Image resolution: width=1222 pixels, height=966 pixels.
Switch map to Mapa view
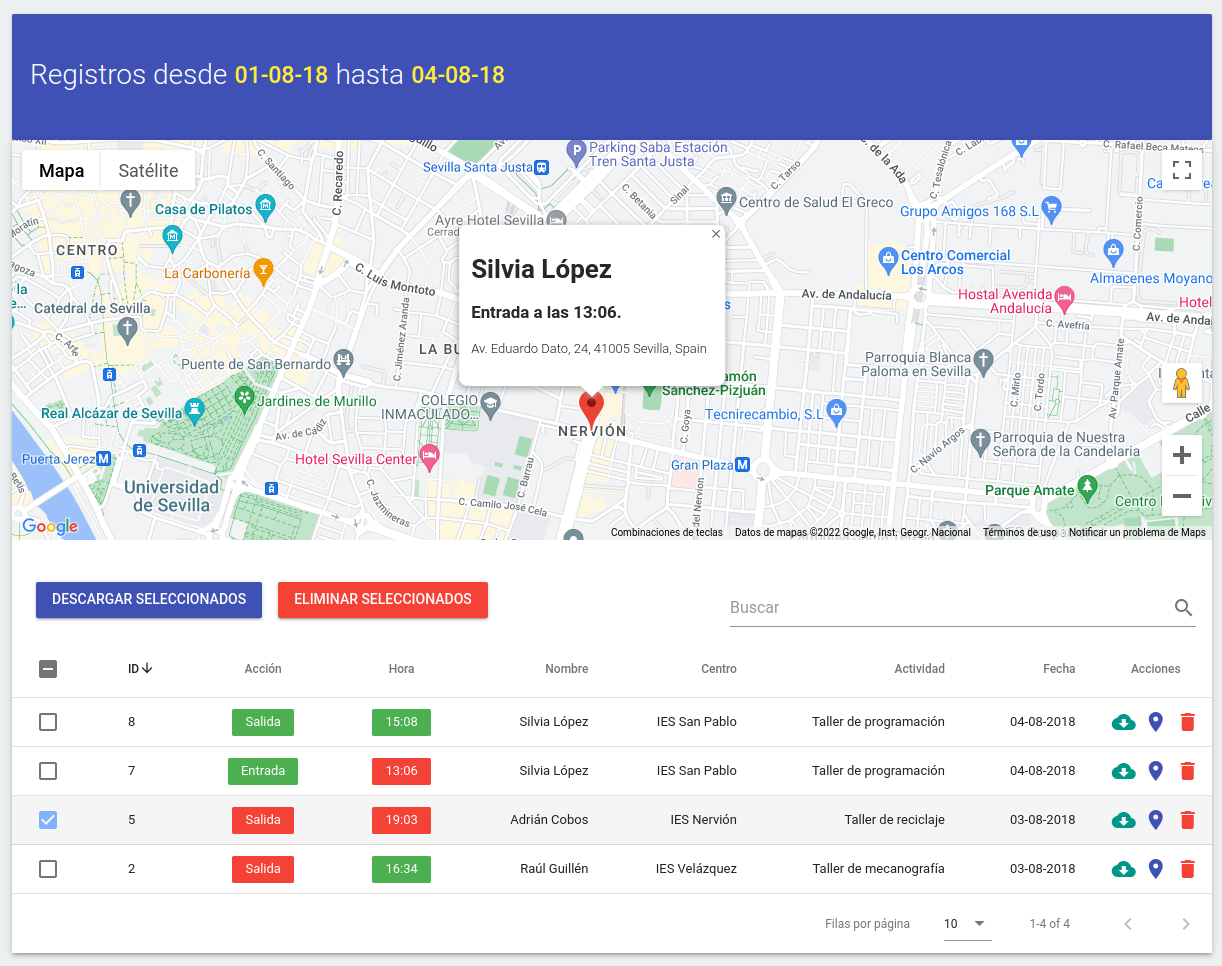(61, 171)
